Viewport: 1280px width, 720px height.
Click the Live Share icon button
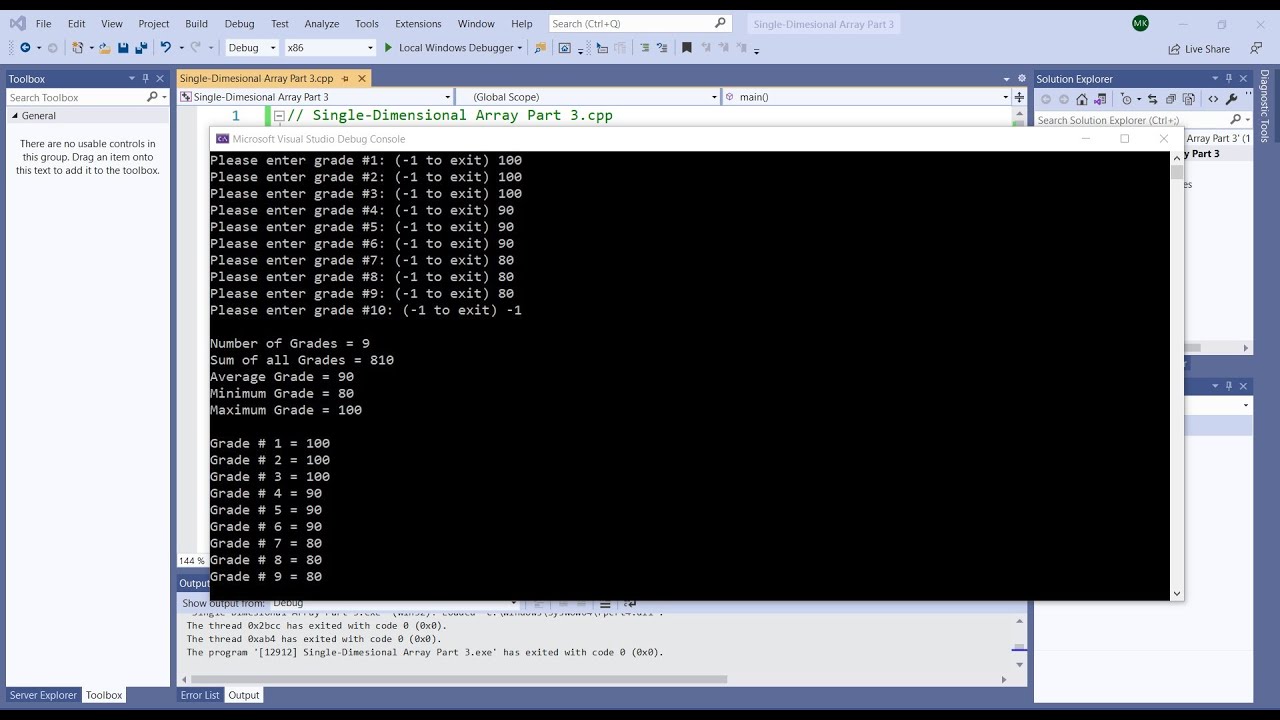[1199, 49]
